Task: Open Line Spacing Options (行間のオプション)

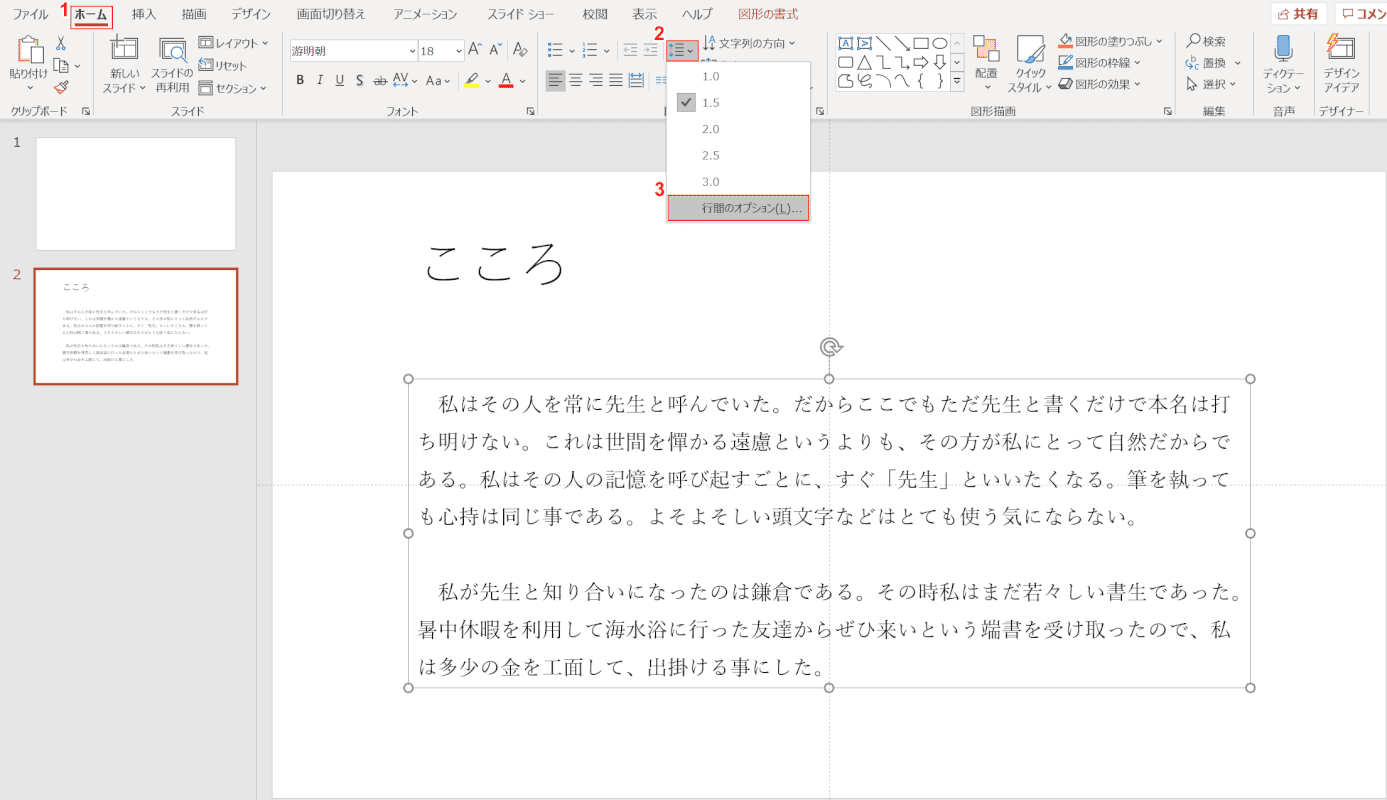Action: tap(738, 208)
